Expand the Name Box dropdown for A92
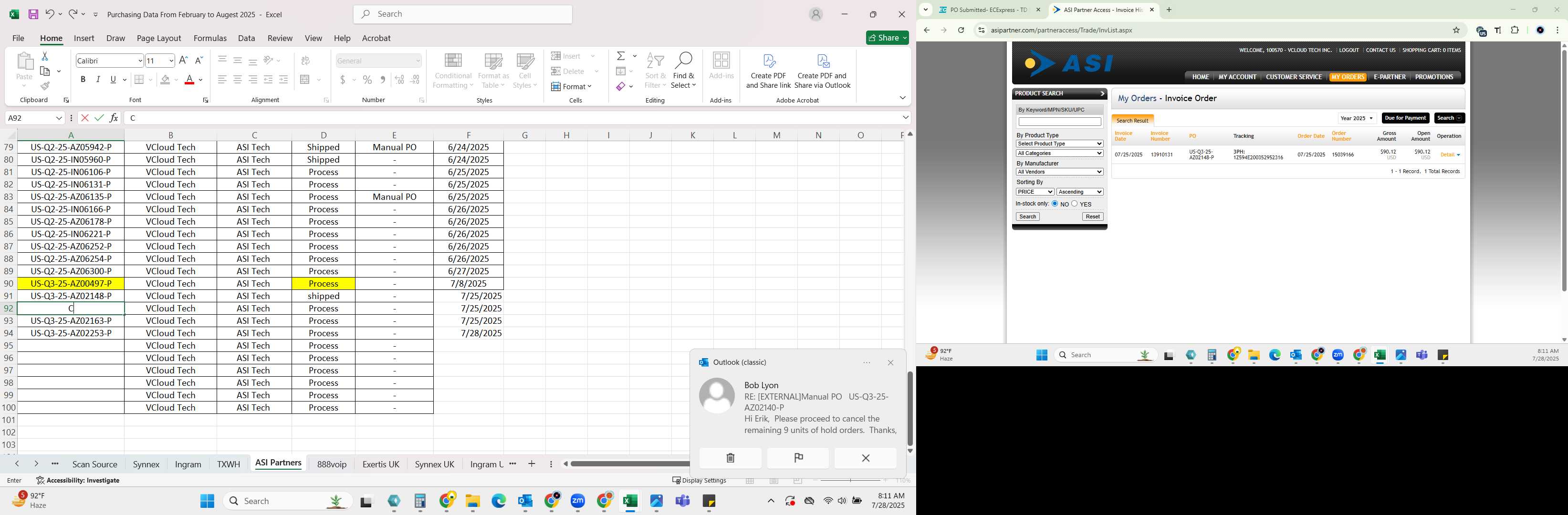The height and width of the screenshot is (515, 1568). pyautogui.click(x=58, y=118)
